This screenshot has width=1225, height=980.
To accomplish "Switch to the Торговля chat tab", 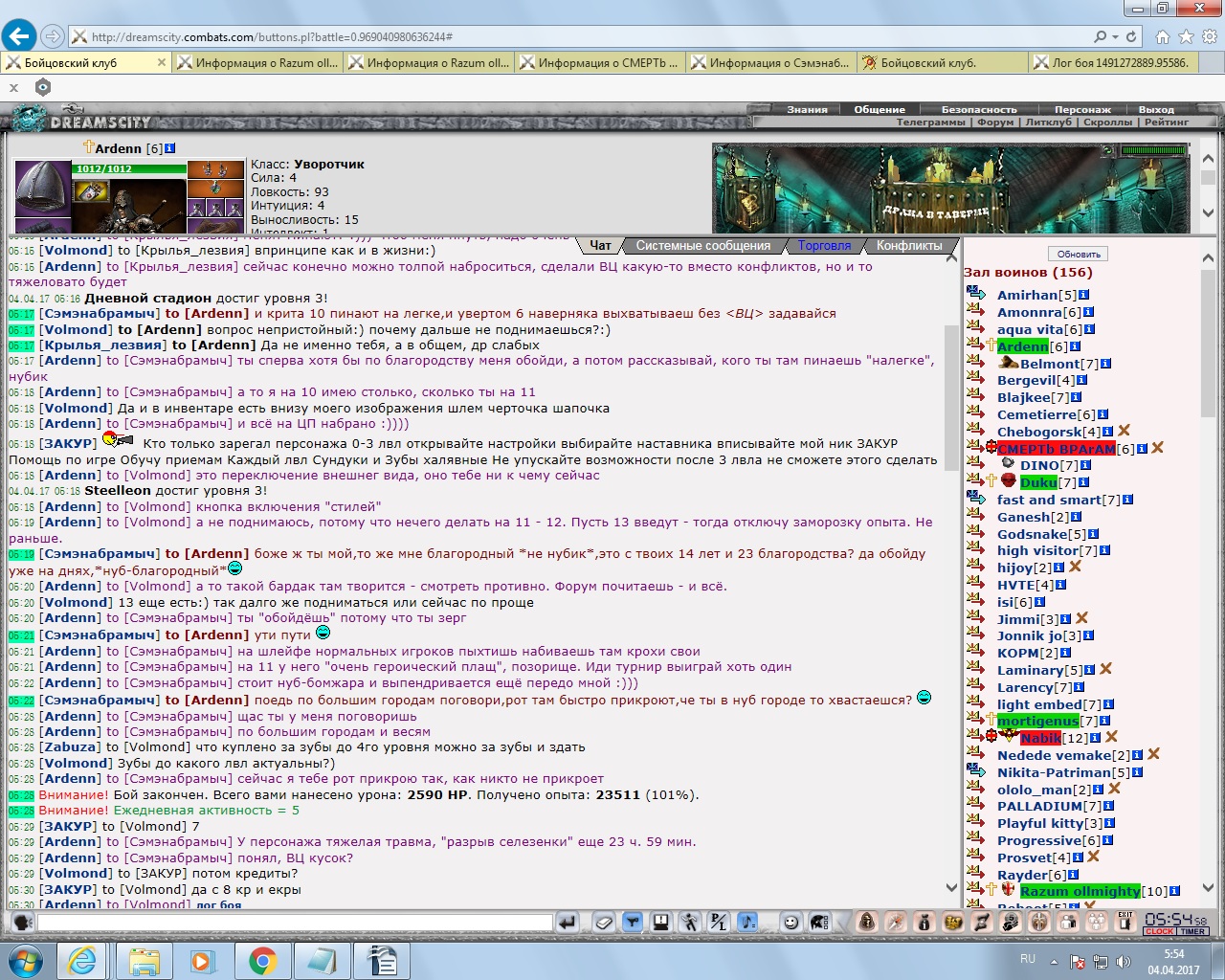I will [x=824, y=246].
